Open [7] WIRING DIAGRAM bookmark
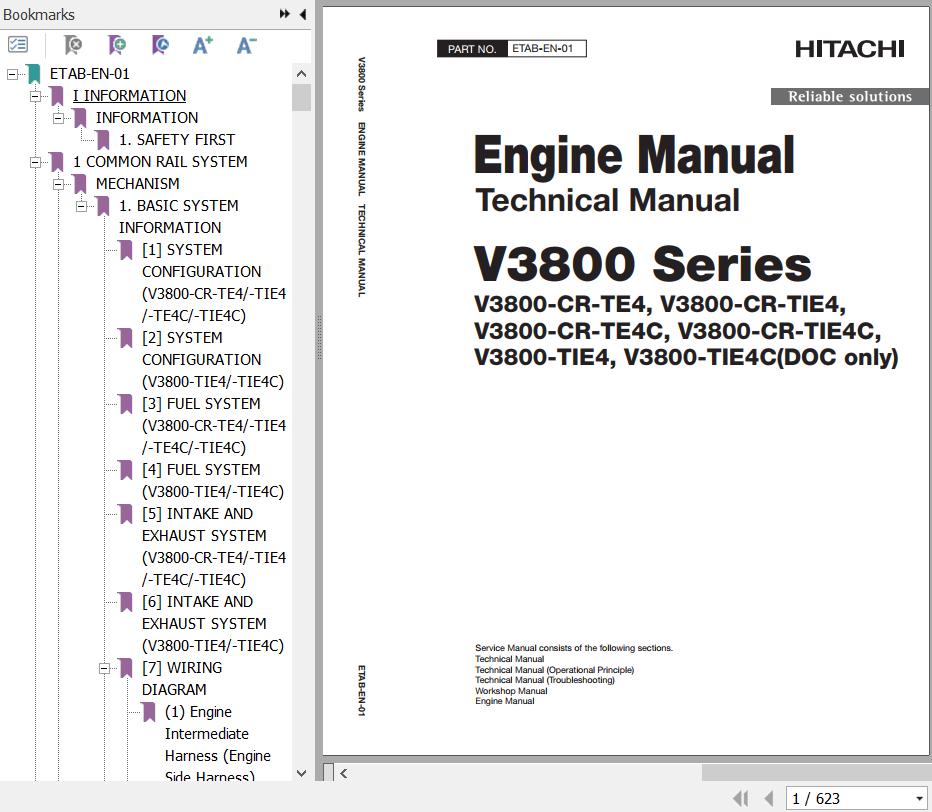This screenshot has height=812, width=932. [x=182, y=678]
